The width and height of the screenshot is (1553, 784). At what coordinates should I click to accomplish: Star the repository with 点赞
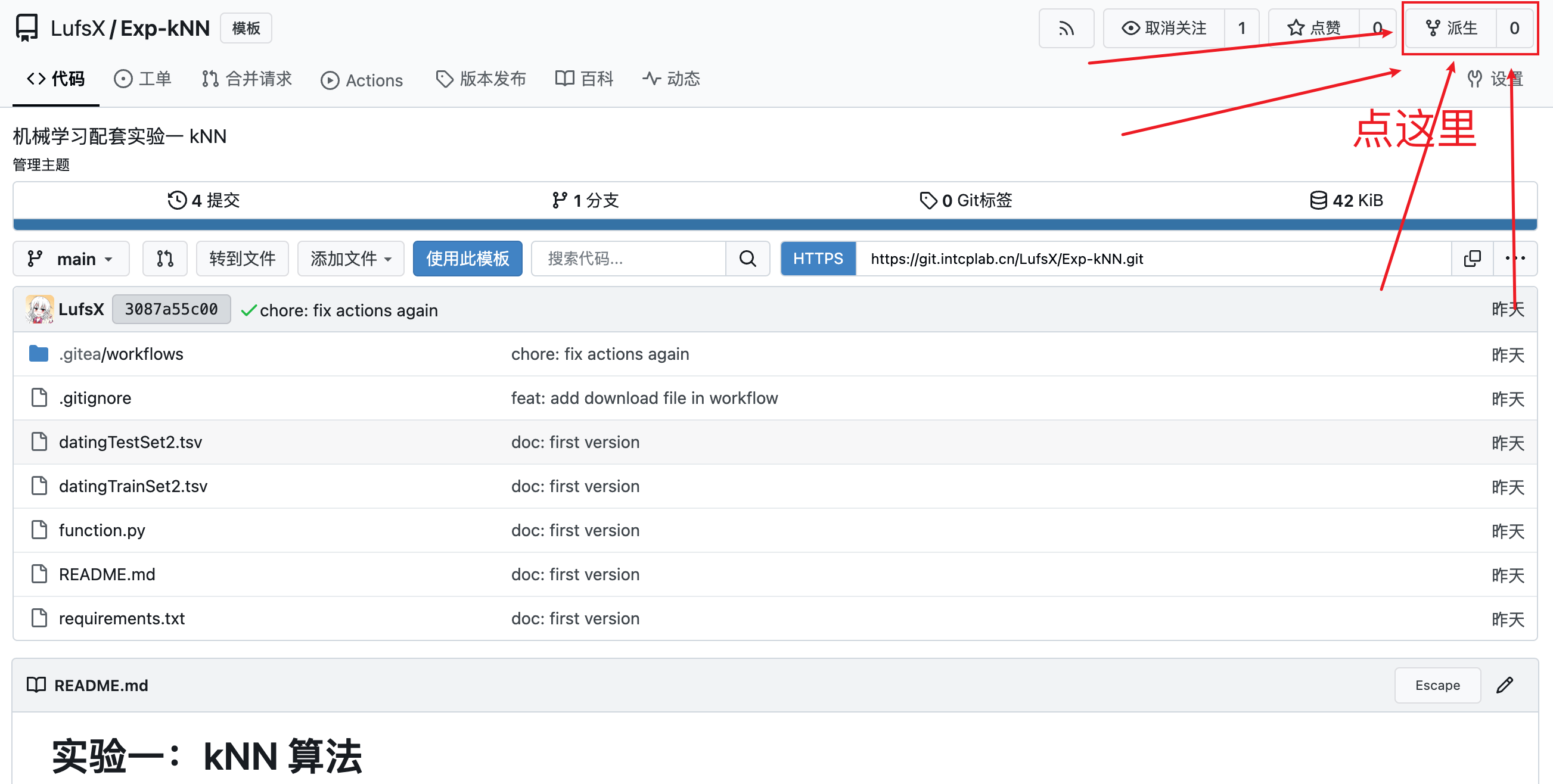(1313, 29)
